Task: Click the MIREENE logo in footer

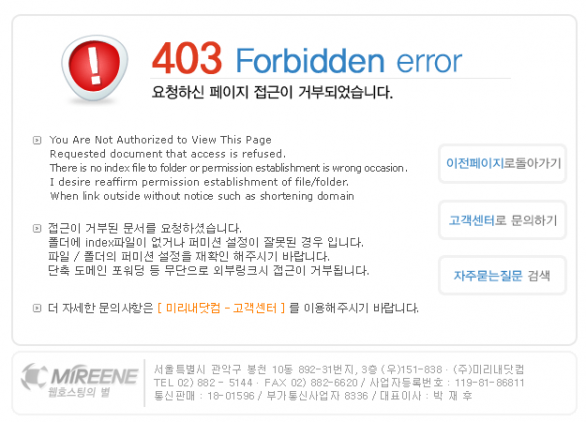Action: 80,380
